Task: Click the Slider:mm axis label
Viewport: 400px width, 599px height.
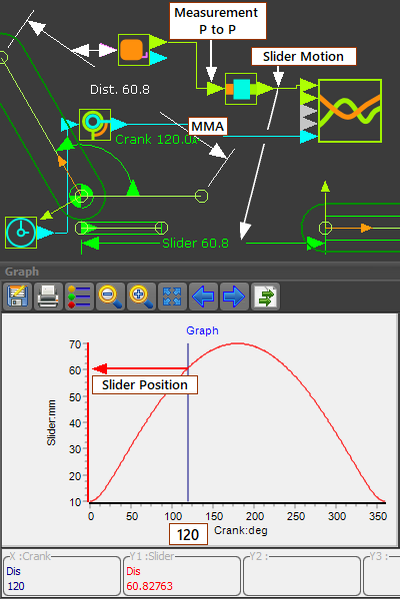Action: [x=51, y=423]
